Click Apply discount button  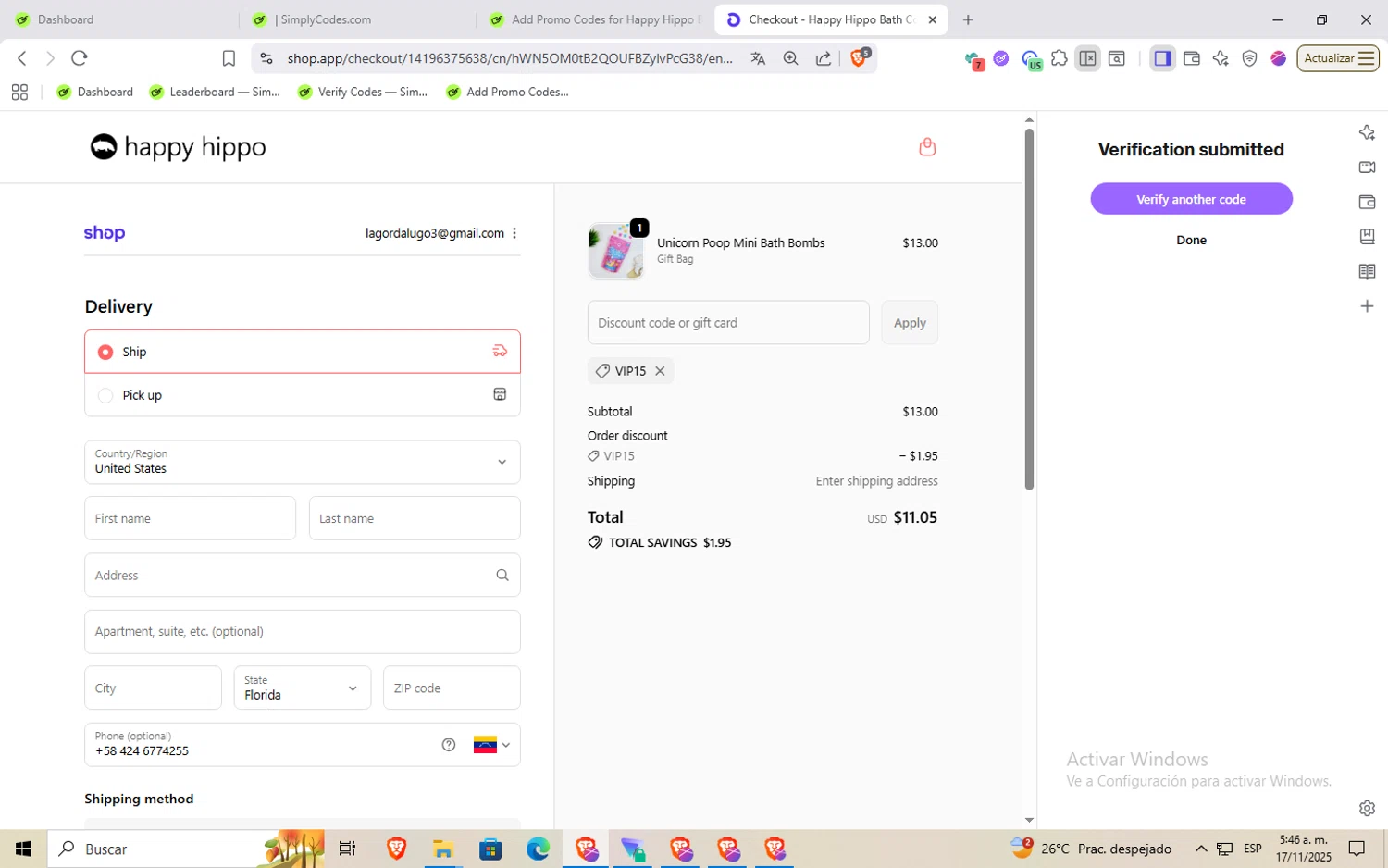tap(910, 323)
